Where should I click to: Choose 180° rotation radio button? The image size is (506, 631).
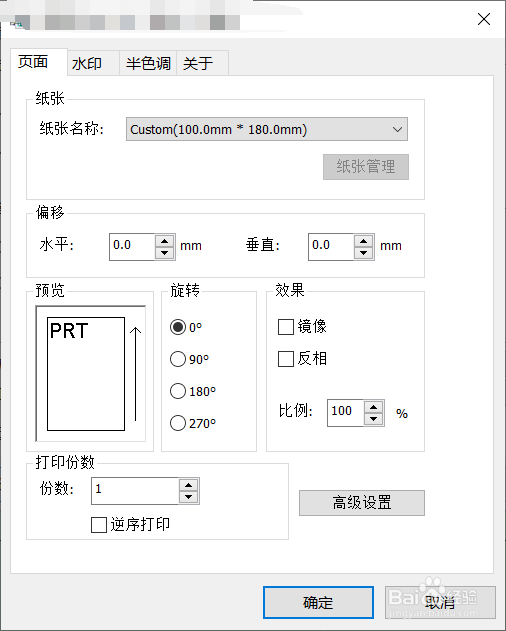(178, 391)
